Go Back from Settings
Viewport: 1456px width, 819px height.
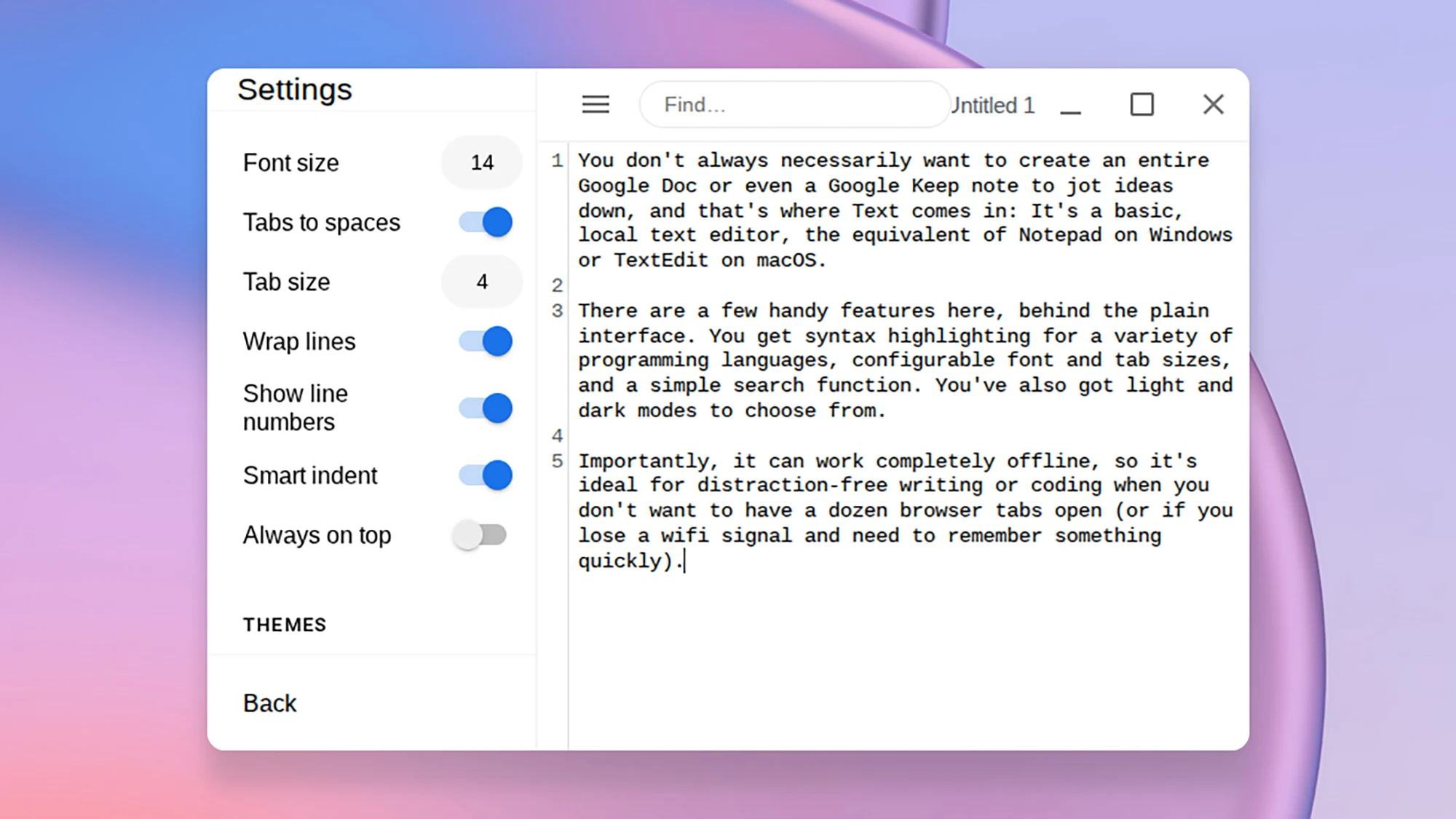(269, 703)
